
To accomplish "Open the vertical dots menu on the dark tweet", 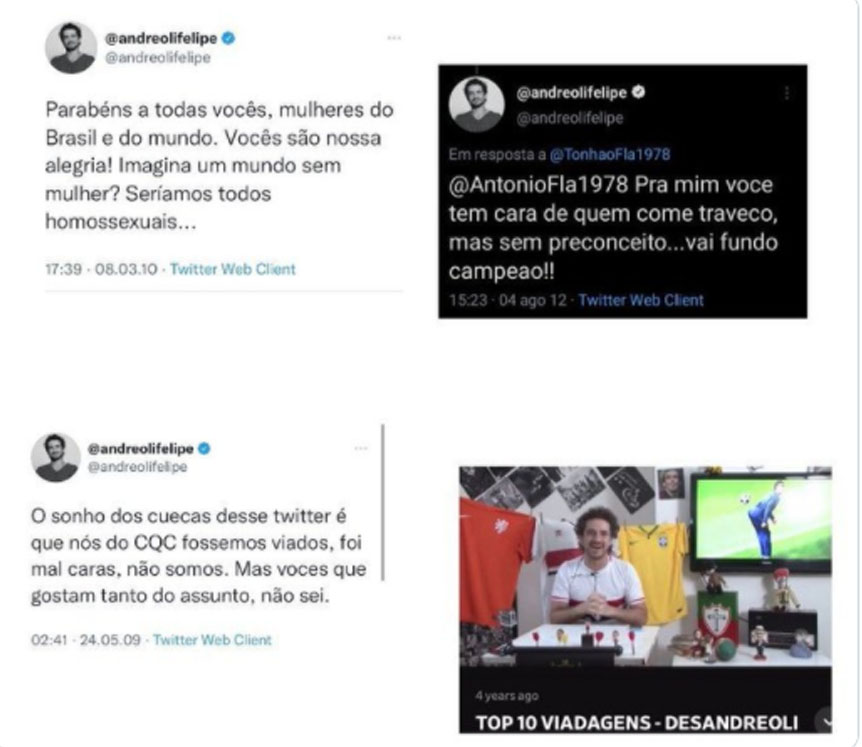I will pos(787,93).
